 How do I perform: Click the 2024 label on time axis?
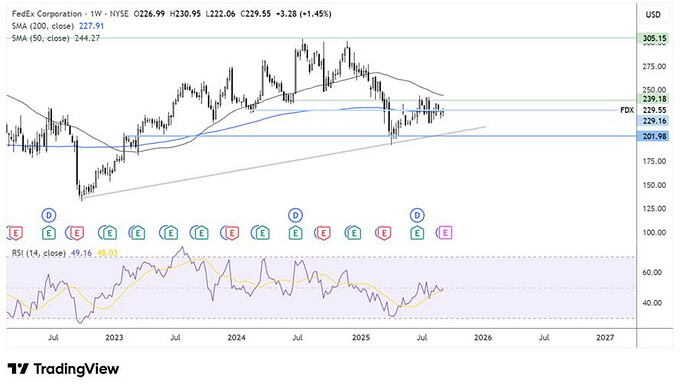236,338
